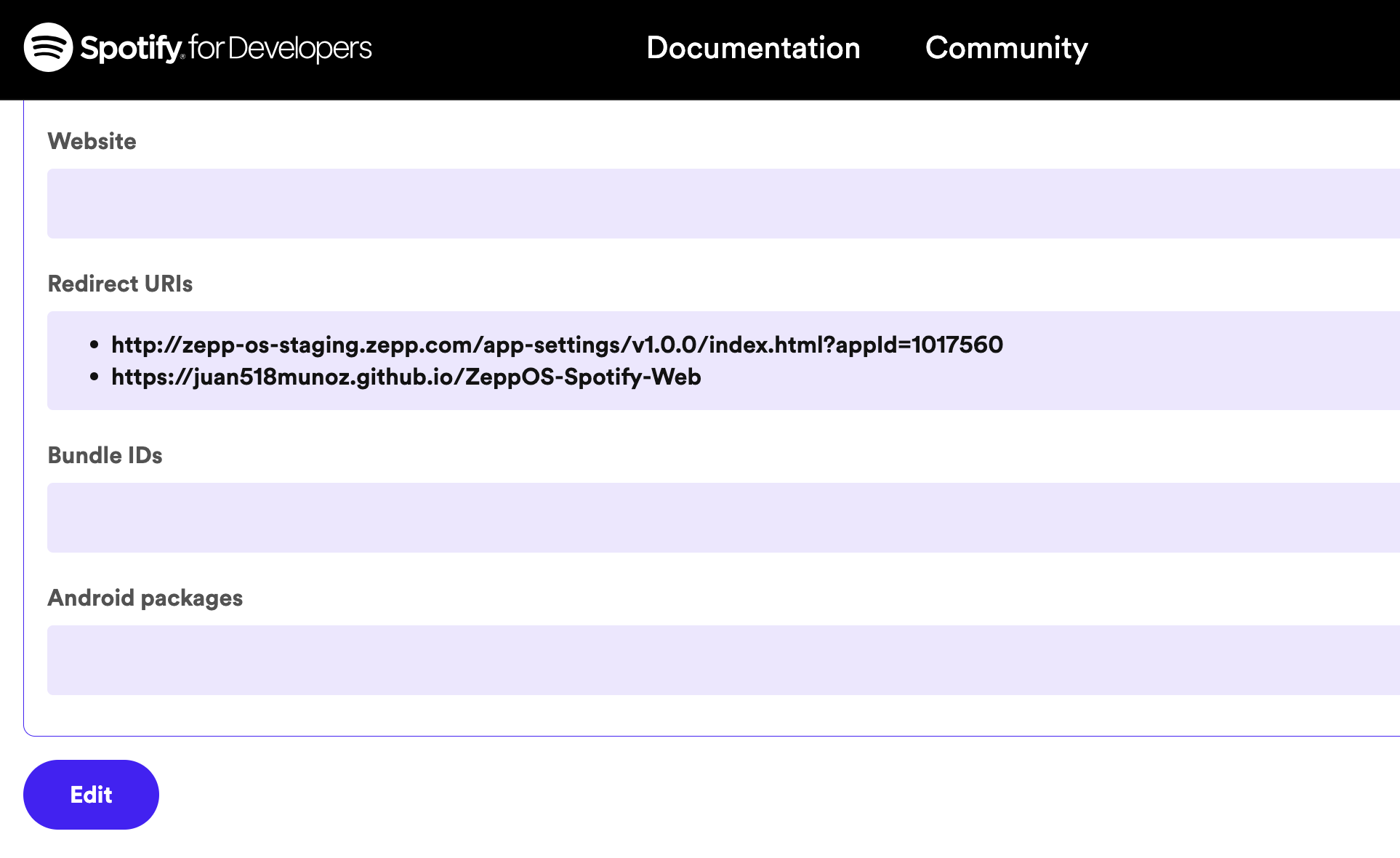Click the Bundle IDs heading
Screen dimensions: 1400x858
pyautogui.click(x=105, y=455)
